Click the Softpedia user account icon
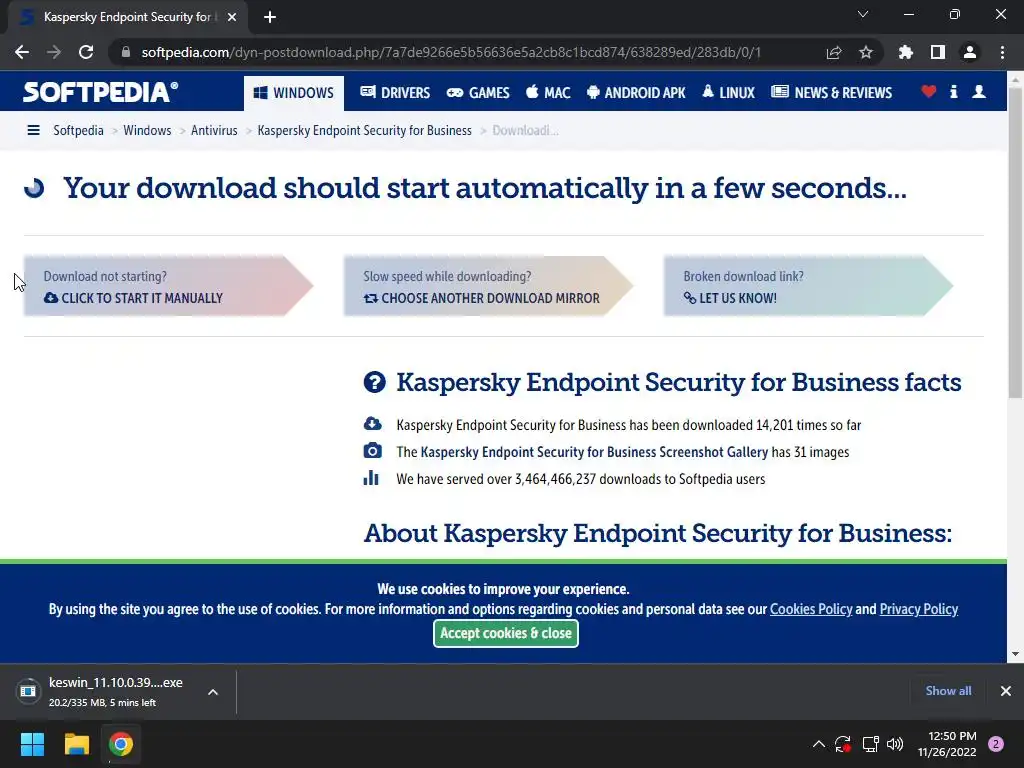This screenshot has height=768, width=1024. (979, 91)
